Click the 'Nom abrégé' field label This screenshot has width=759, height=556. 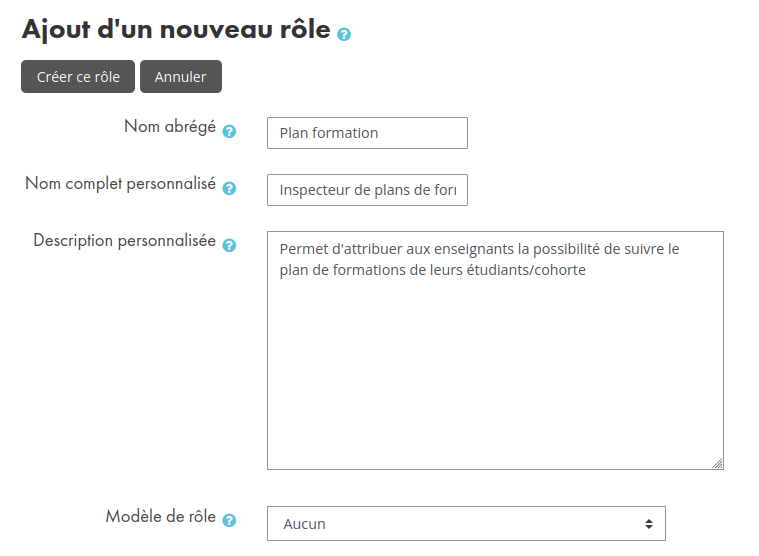click(170, 126)
